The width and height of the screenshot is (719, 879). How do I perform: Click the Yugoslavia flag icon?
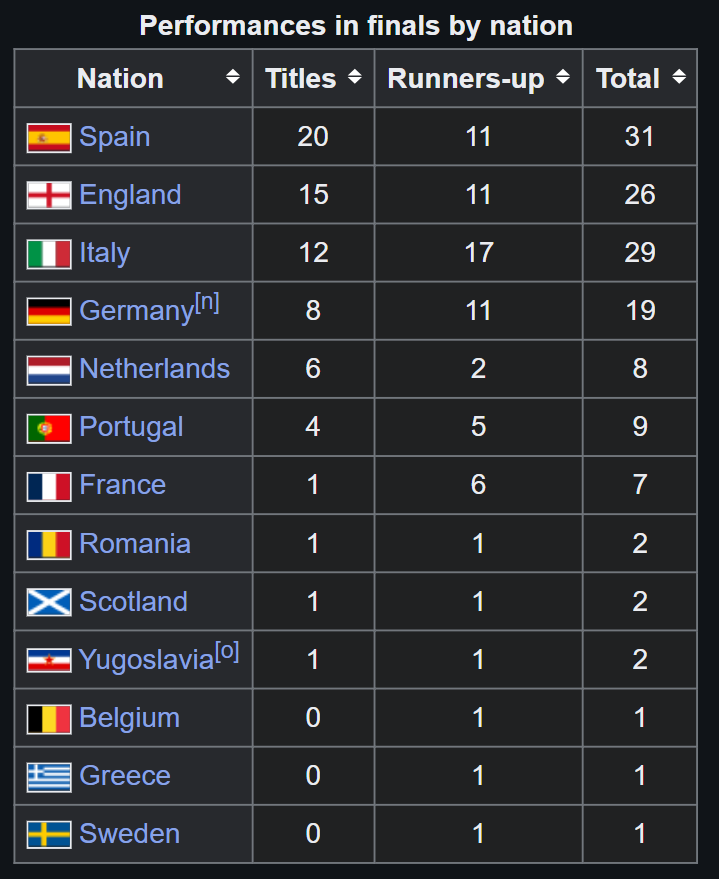[x=49, y=660]
